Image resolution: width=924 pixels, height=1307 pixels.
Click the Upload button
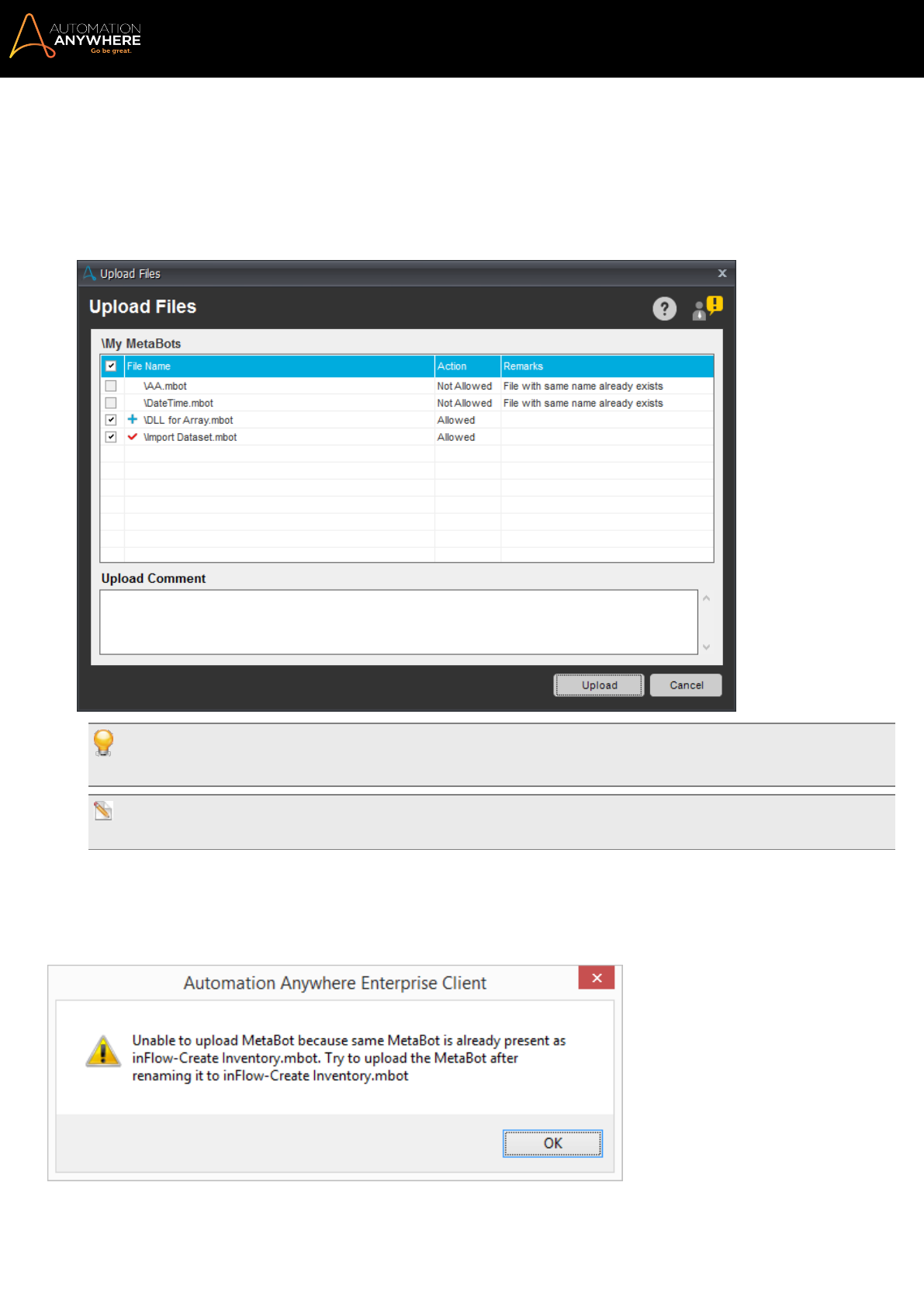pyautogui.click(x=599, y=685)
